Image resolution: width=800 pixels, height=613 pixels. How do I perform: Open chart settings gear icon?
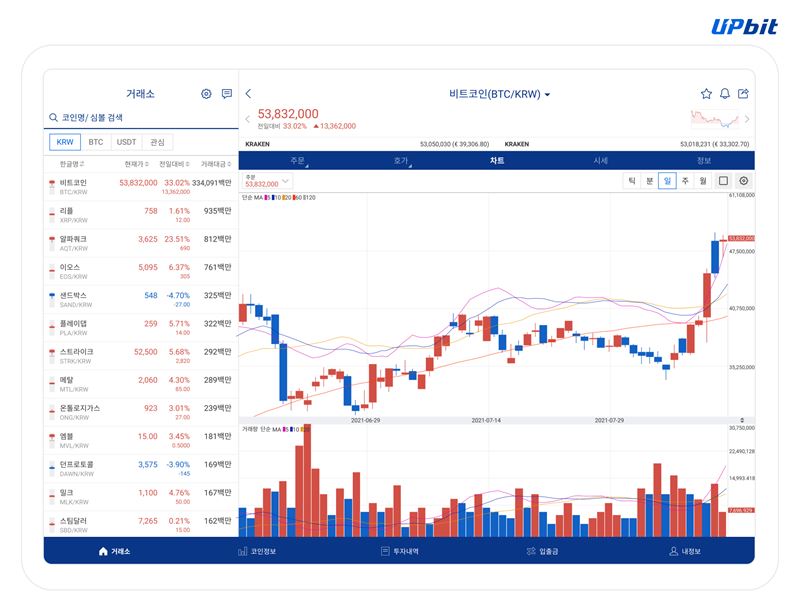point(744,181)
